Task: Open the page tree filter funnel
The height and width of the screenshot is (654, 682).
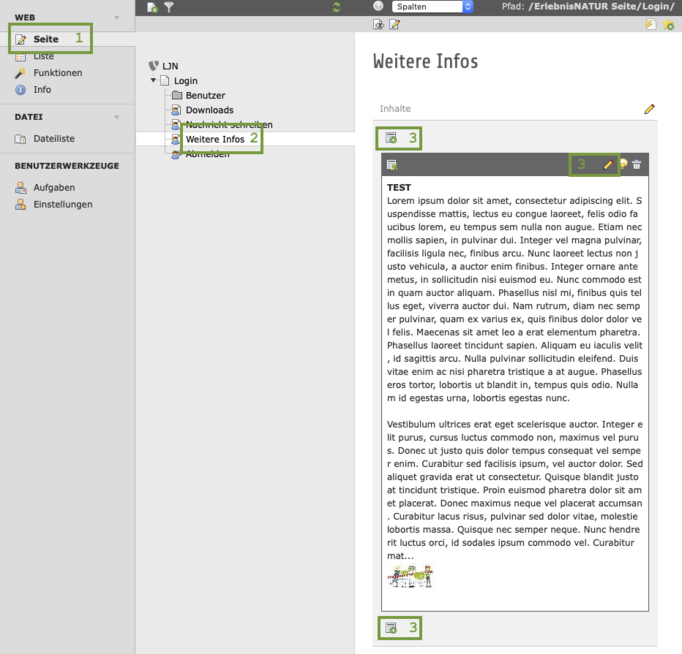Action: (169, 7)
